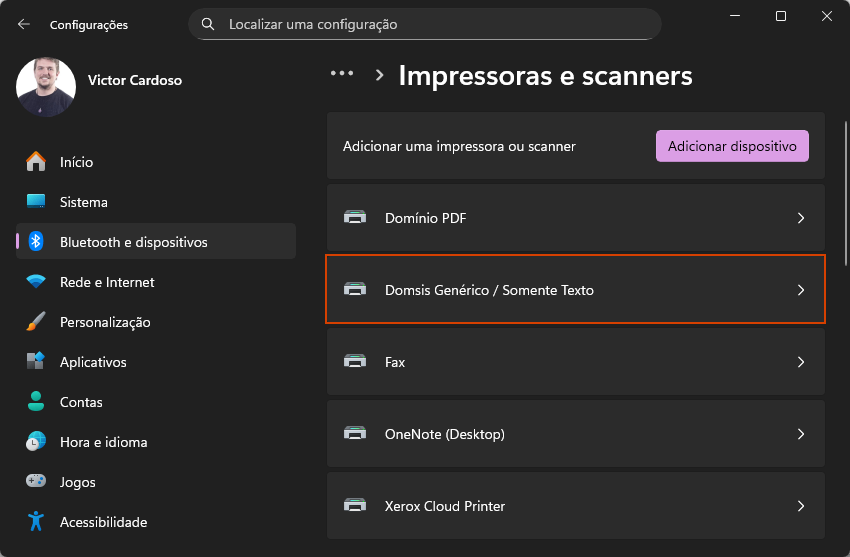This screenshot has height=557, width=850.
Task: Select Hora e idioma menu item
Action: [103, 442]
